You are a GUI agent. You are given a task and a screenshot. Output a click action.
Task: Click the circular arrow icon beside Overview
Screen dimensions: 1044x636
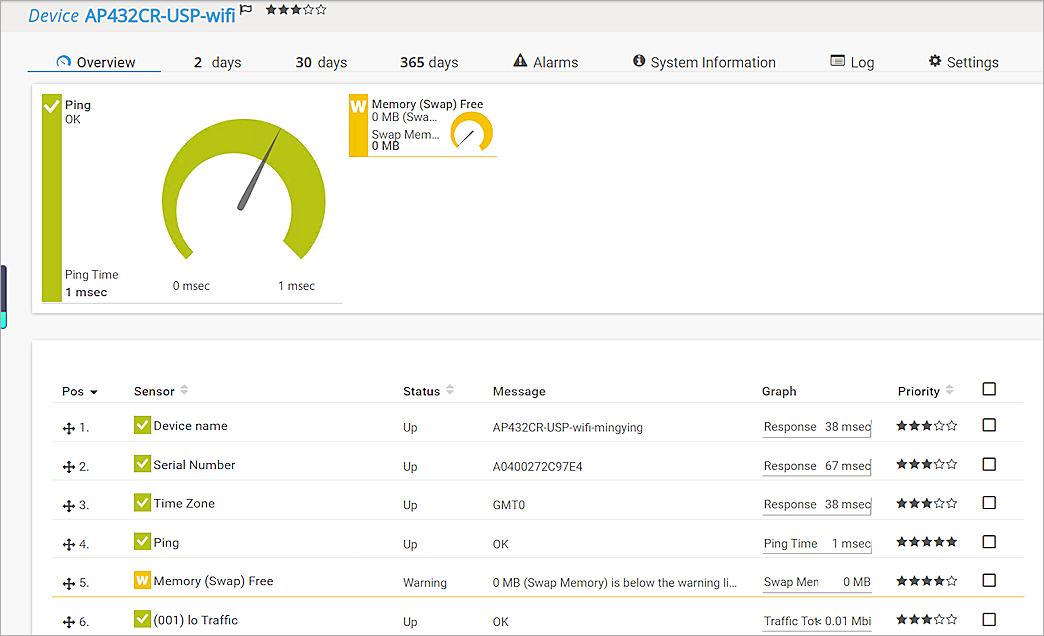[62, 62]
